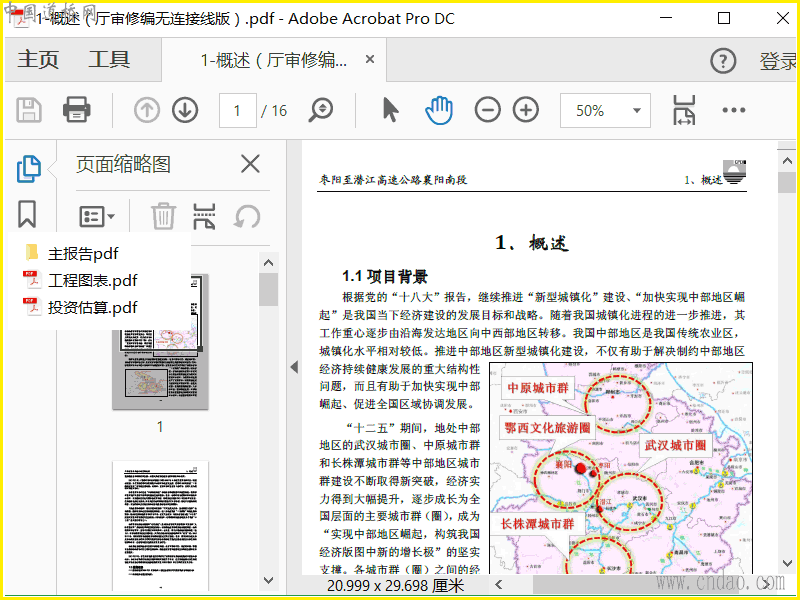This screenshot has width=800, height=600.
Task: Expand thumbnail options menu dropdown
Action: [x=97, y=215]
